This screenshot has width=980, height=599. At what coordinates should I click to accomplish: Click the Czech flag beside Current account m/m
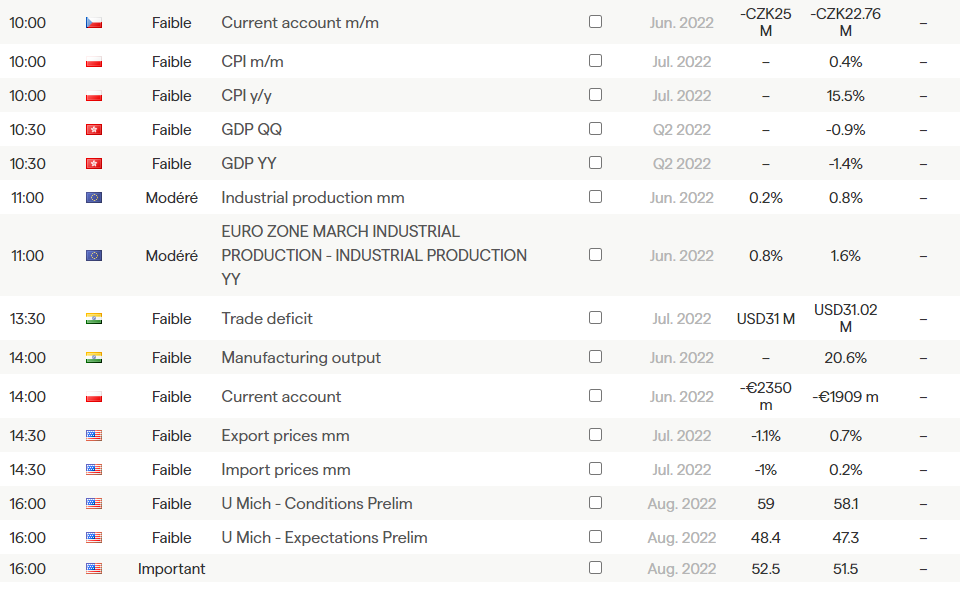point(94,22)
